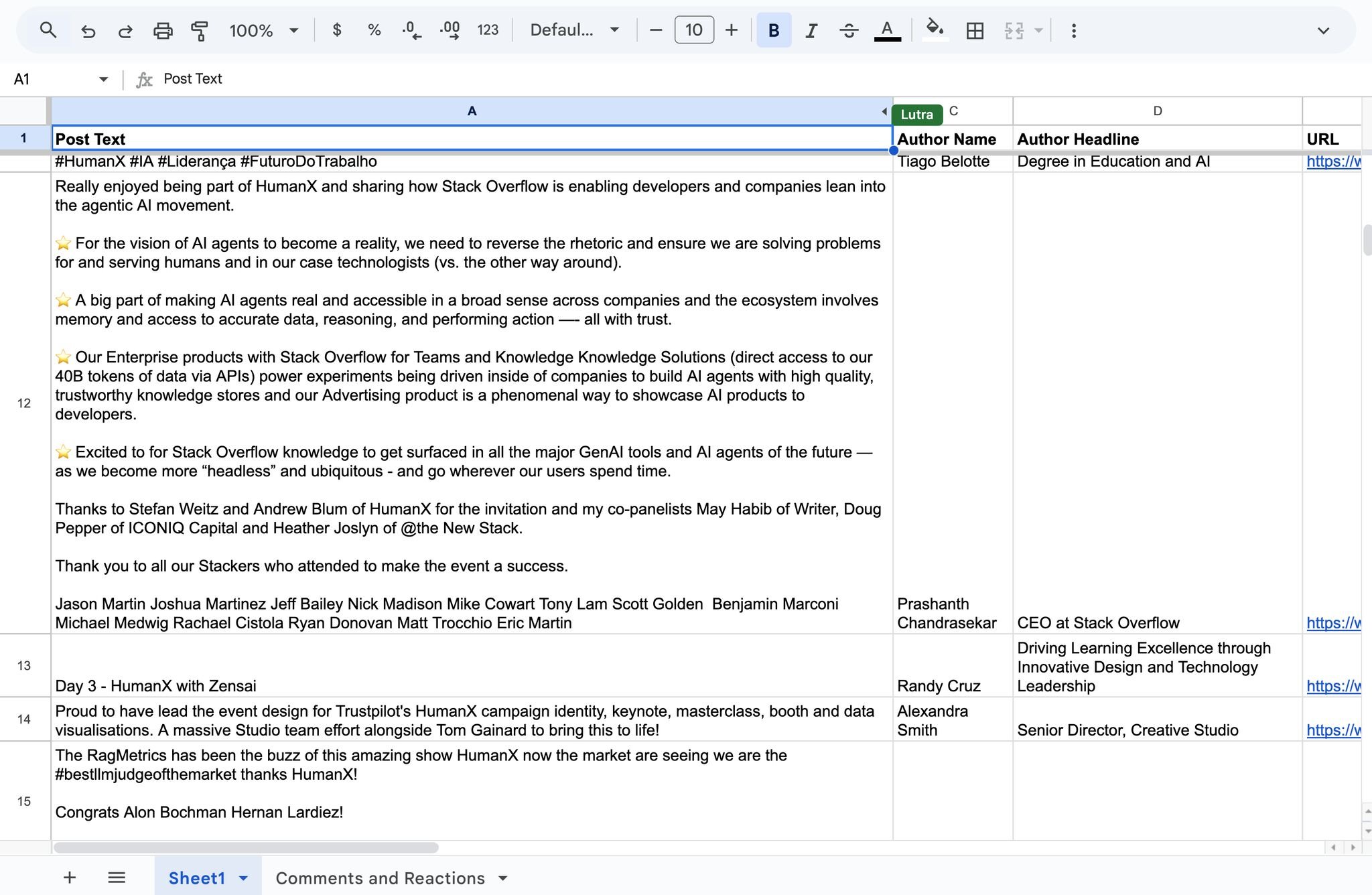Image resolution: width=1372 pixels, height=895 pixels.
Task: Select row 12 header
Action: (24, 403)
